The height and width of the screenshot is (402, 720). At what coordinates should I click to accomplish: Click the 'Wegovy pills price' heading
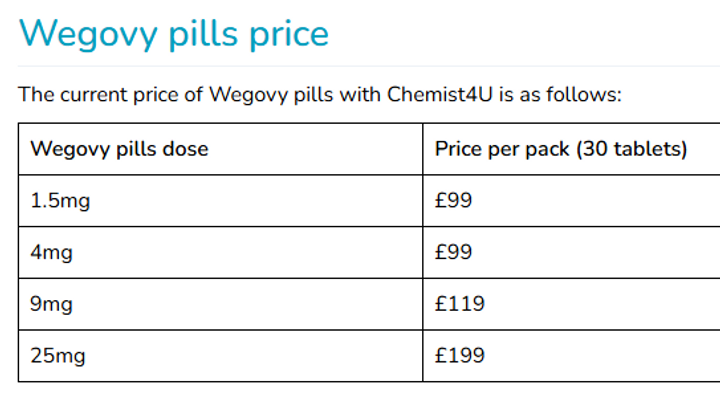(174, 34)
